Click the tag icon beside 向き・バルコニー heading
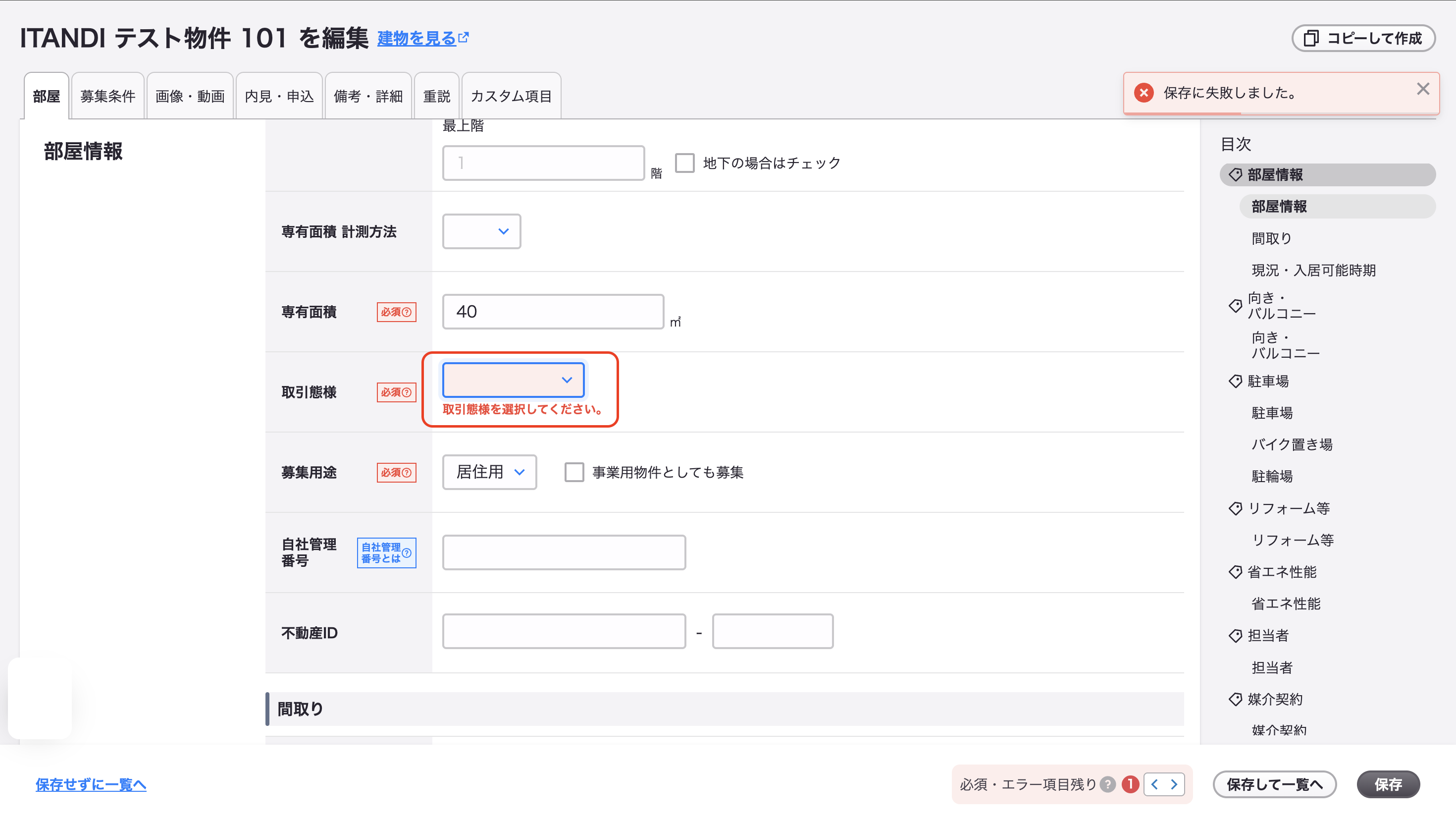Viewport: 1456px width, 824px height. [1236, 306]
